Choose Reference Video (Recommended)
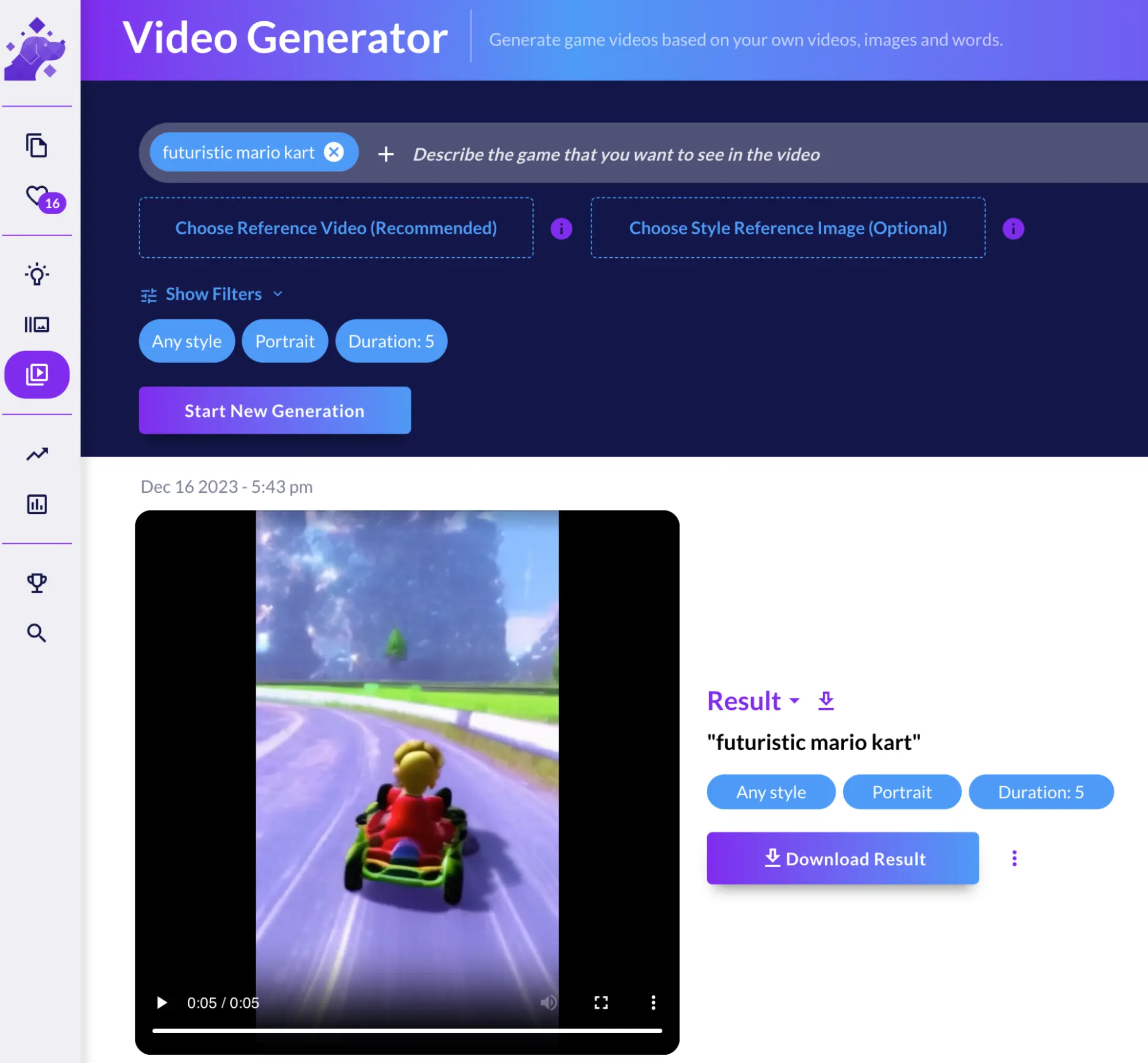The width and height of the screenshot is (1148, 1063). [x=336, y=229]
